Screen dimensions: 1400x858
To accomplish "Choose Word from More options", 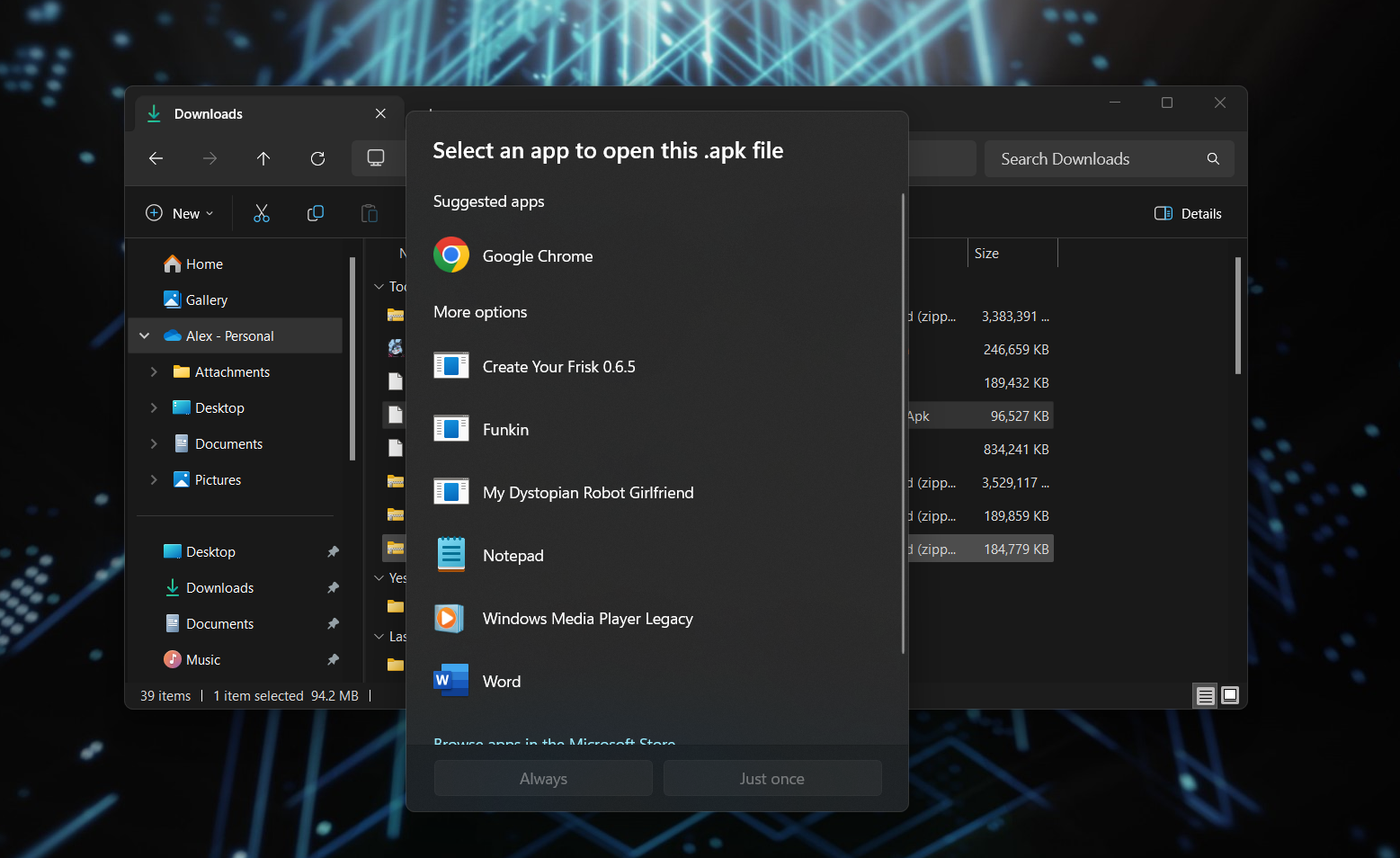I will click(656, 681).
